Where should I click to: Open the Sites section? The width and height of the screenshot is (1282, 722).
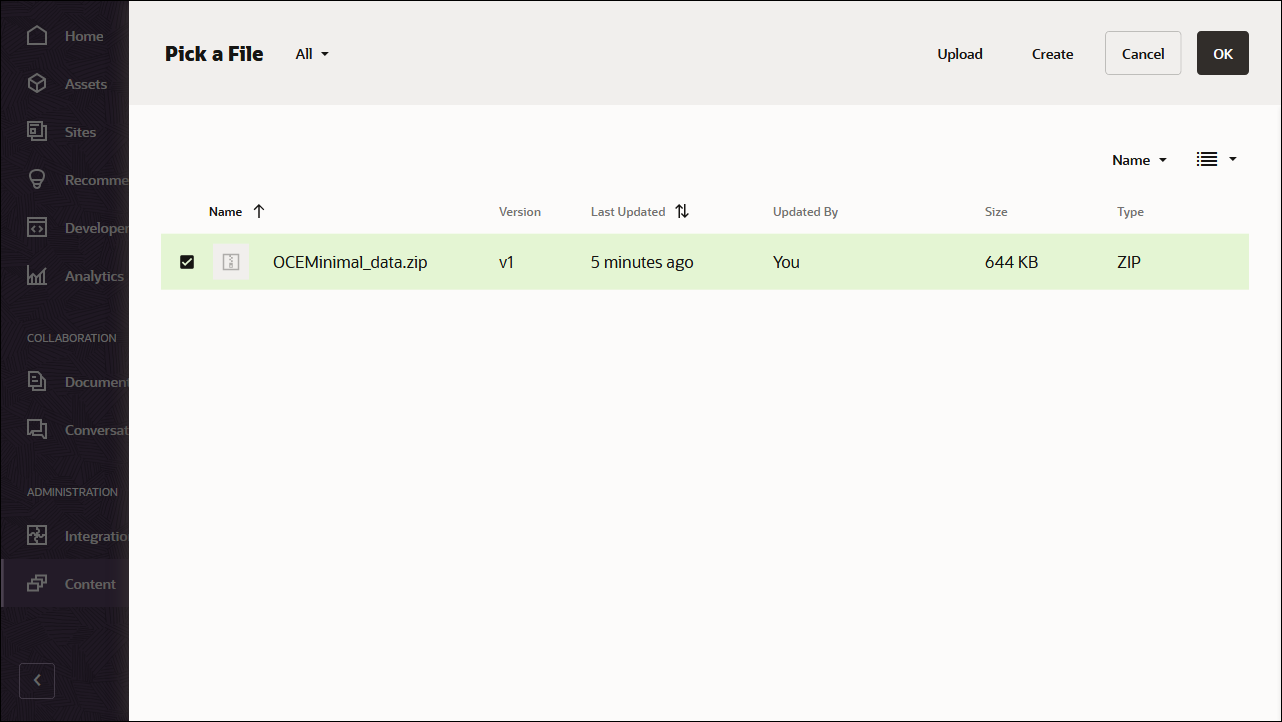[x=36, y=131]
